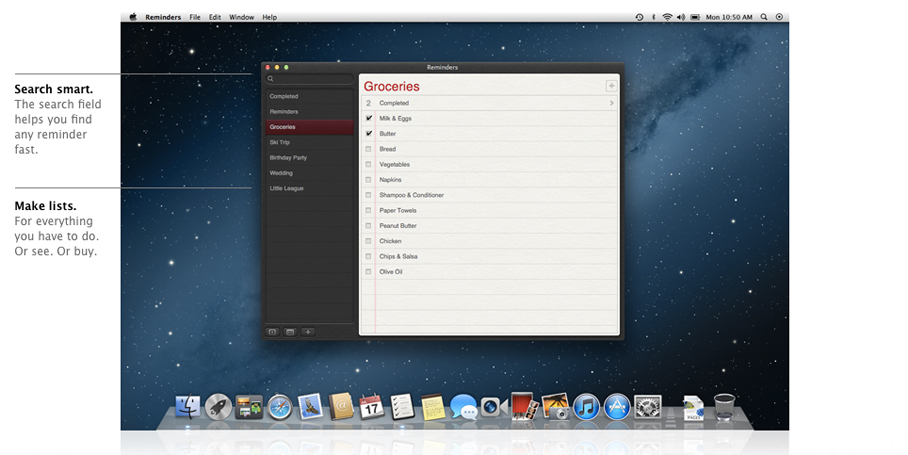Expand the 2 Completed row chevron
This screenshot has height=455, width=908.
tap(612, 103)
